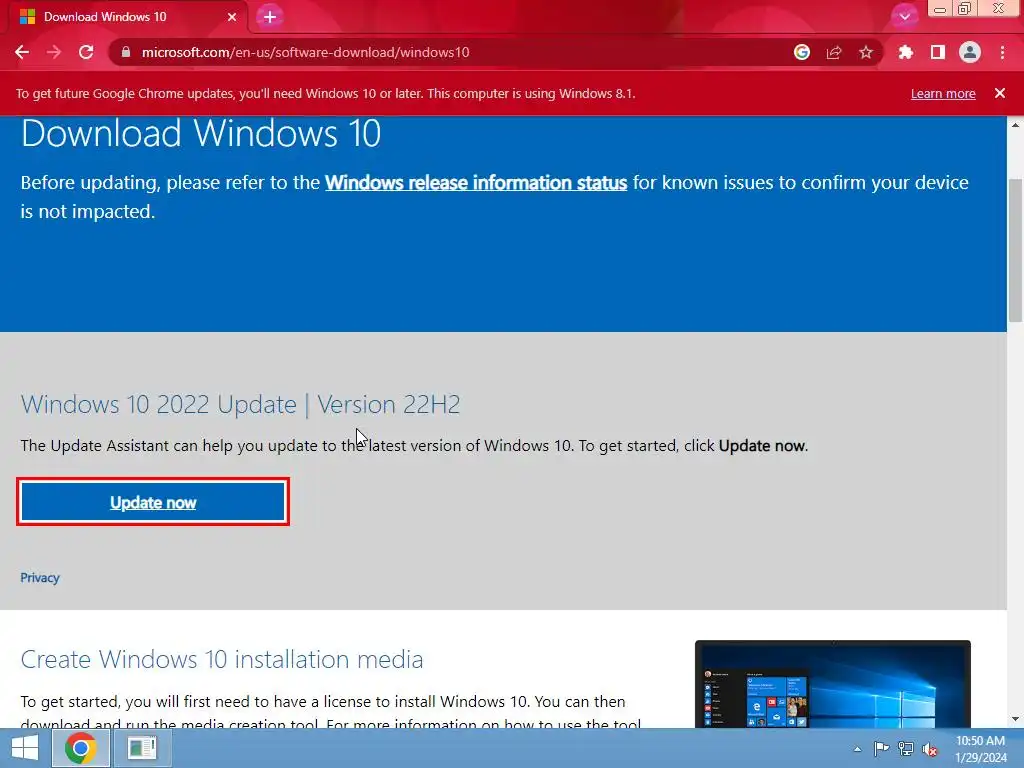Image resolution: width=1024 pixels, height=768 pixels.
Task: Click 'Create Windows 10 installation media' heading
Action: 222,660
